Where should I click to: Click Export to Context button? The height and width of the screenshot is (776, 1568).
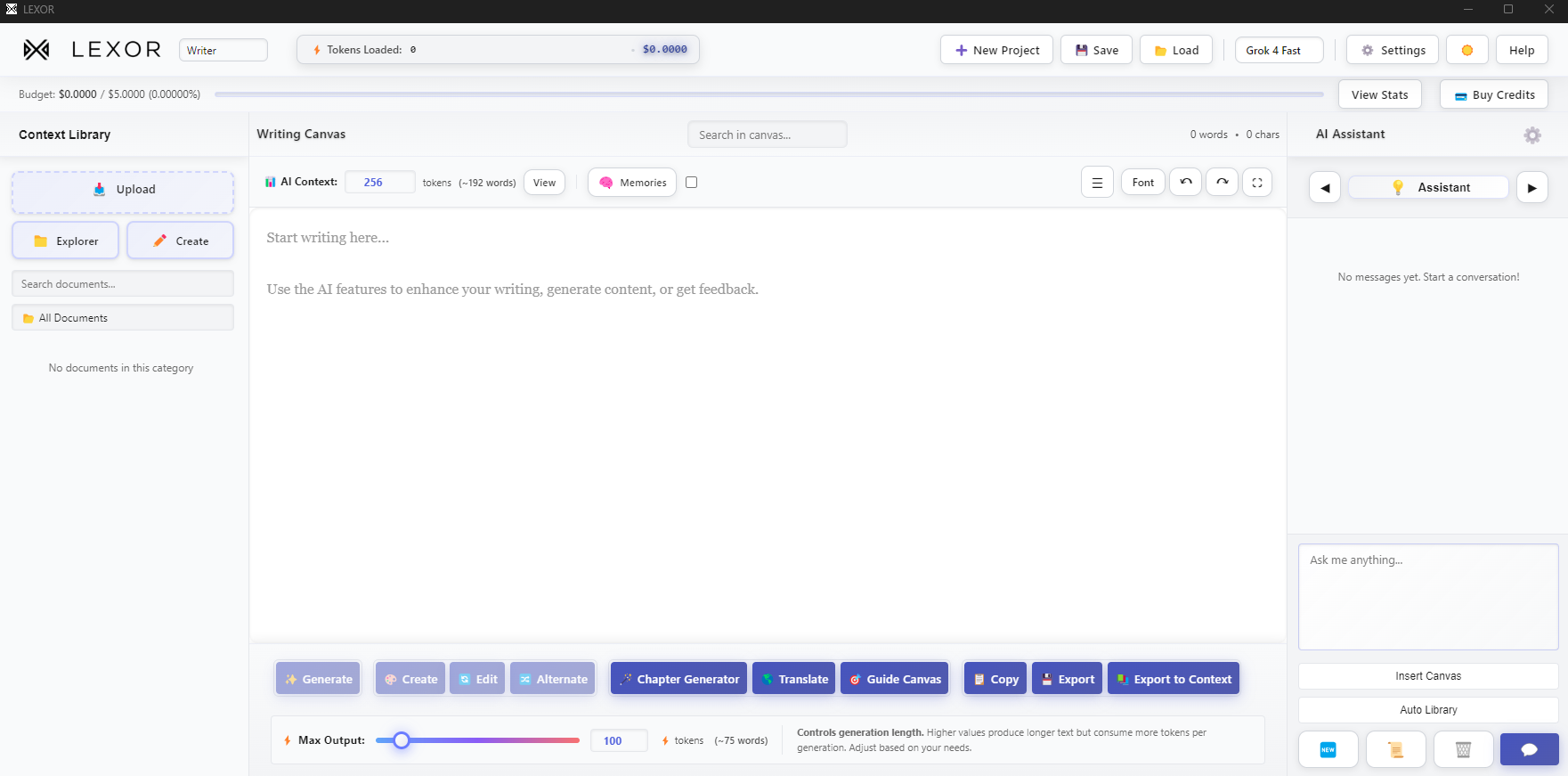point(1174,679)
